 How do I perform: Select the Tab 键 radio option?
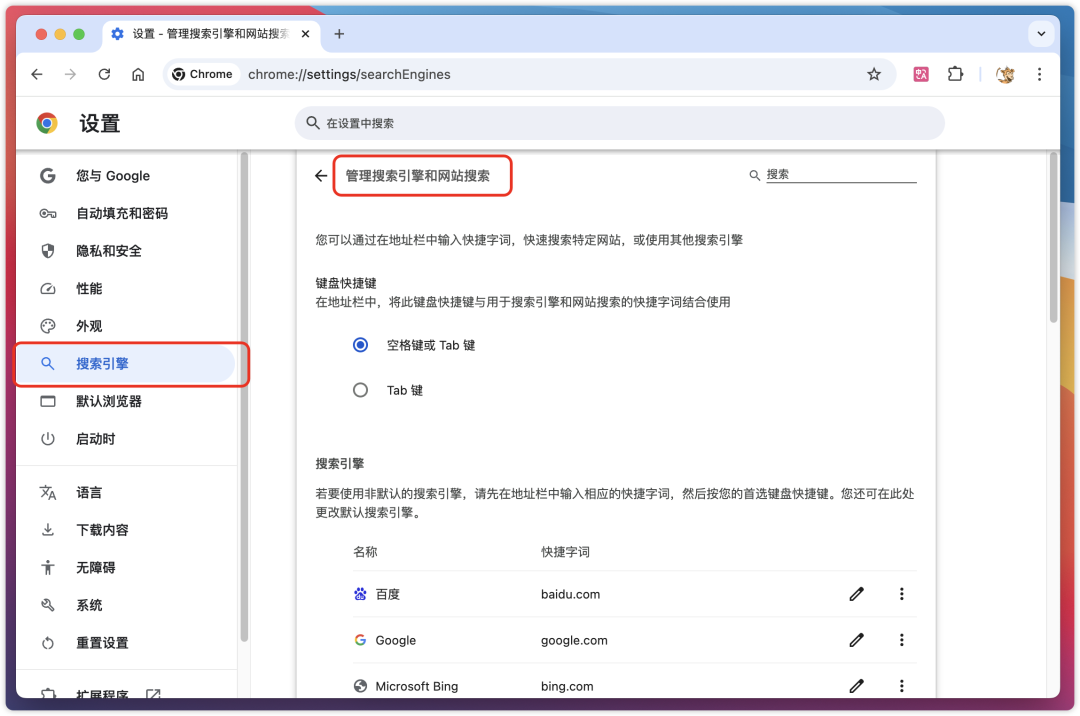[361, 390]
